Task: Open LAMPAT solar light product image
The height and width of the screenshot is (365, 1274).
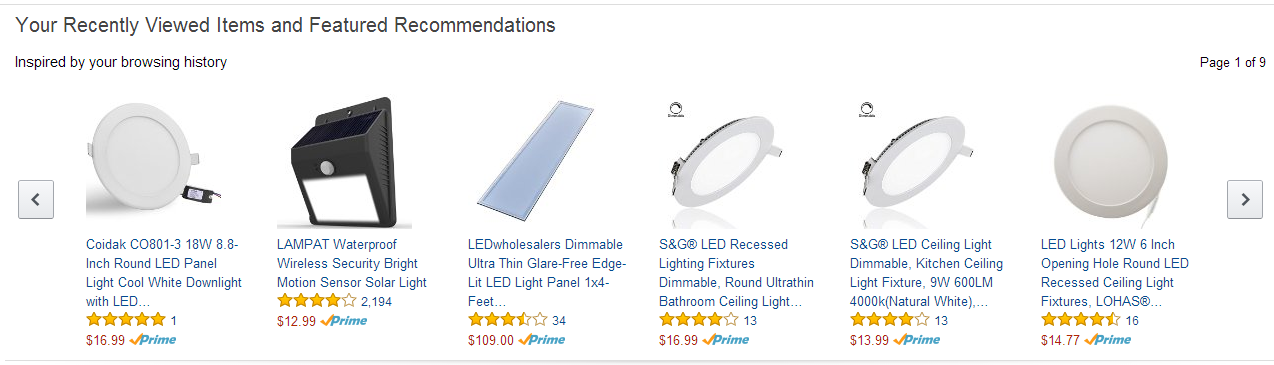Action: 336,163
